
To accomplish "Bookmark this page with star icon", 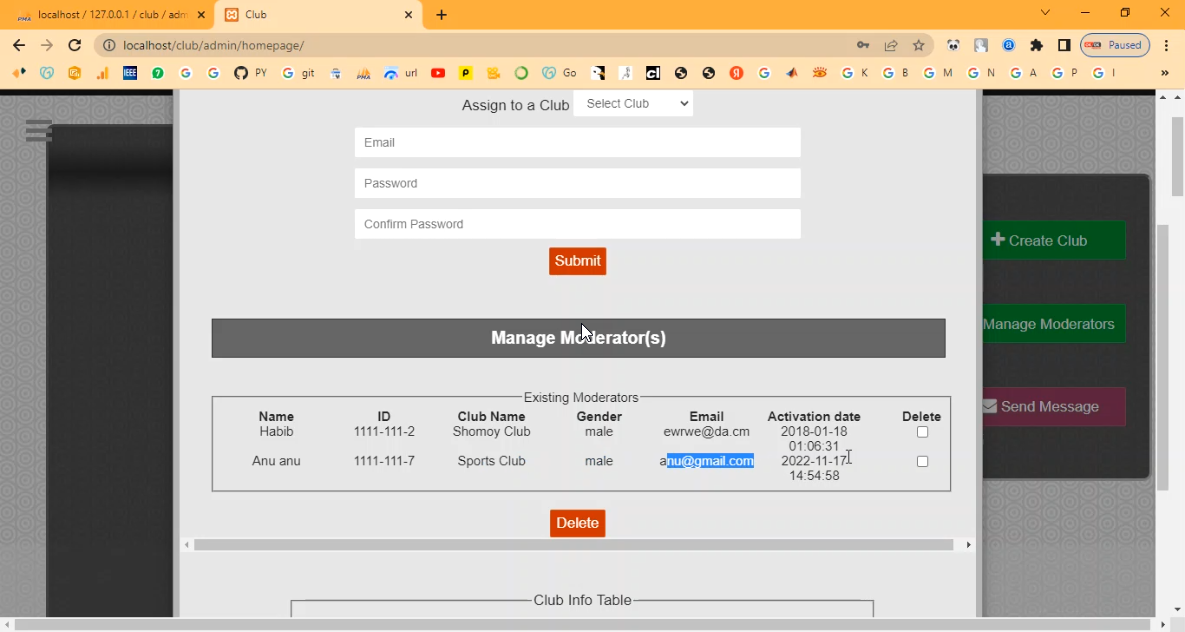I will [918, 45].
